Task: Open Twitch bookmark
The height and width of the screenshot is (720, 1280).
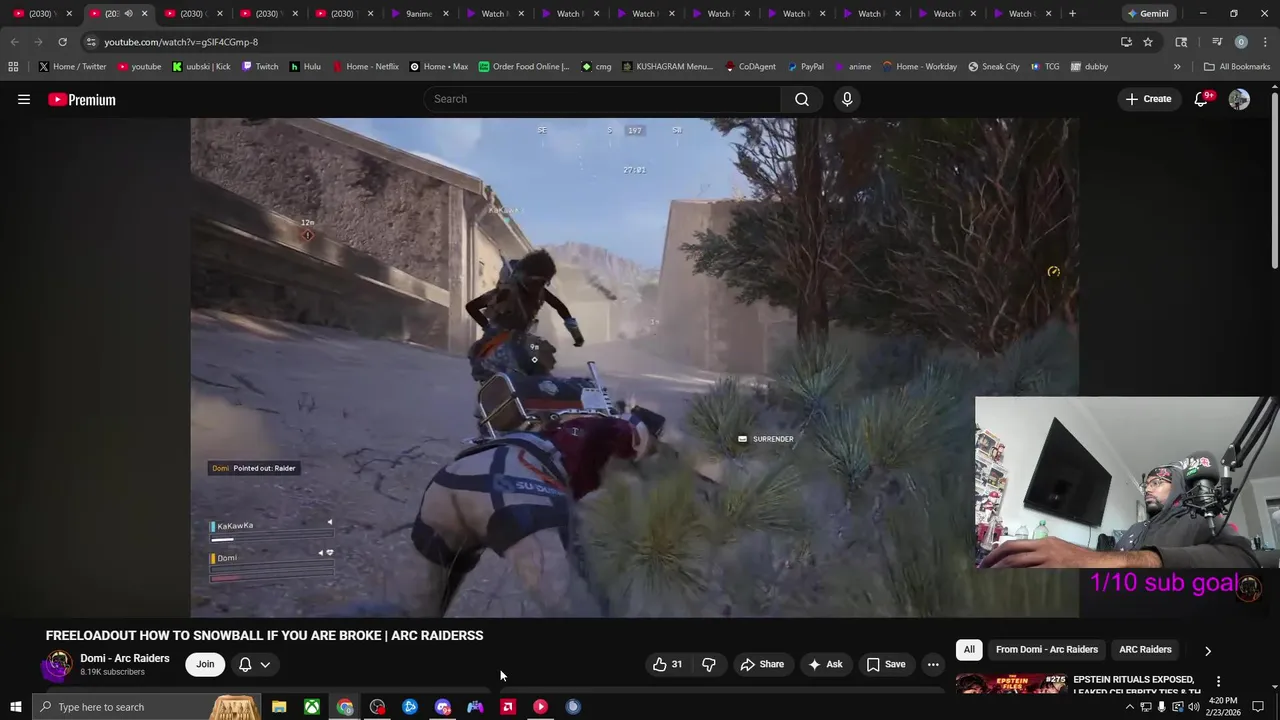Action: [x=260, y=67]
